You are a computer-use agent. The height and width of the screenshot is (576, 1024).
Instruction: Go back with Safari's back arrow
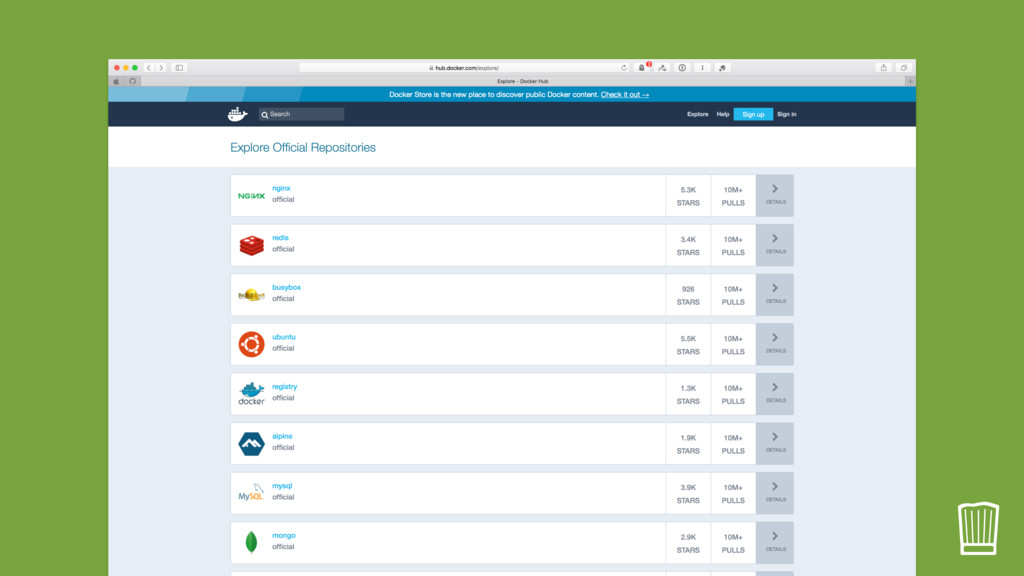pyautogui.click(x=149, y=68)
